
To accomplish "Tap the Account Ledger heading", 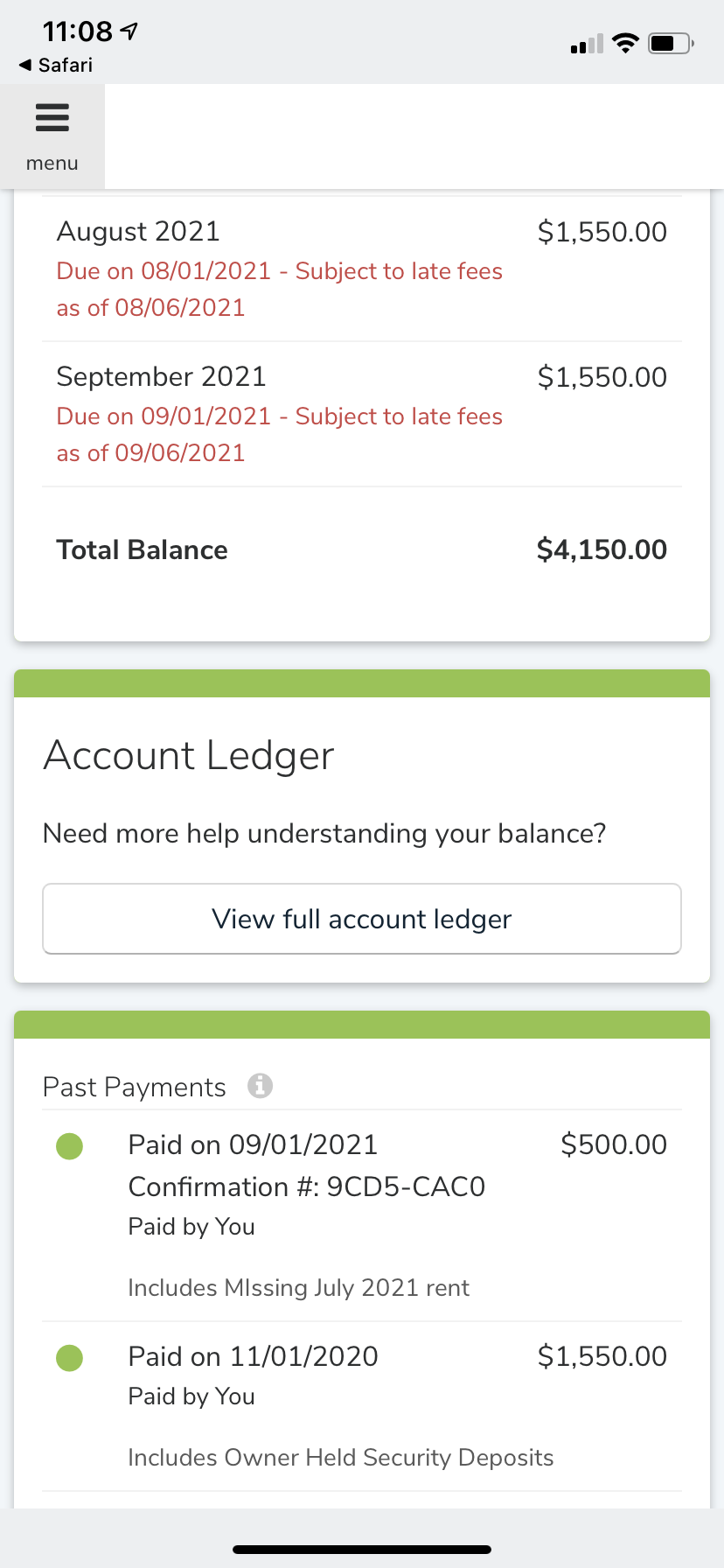I will click(x=189, y=755).
